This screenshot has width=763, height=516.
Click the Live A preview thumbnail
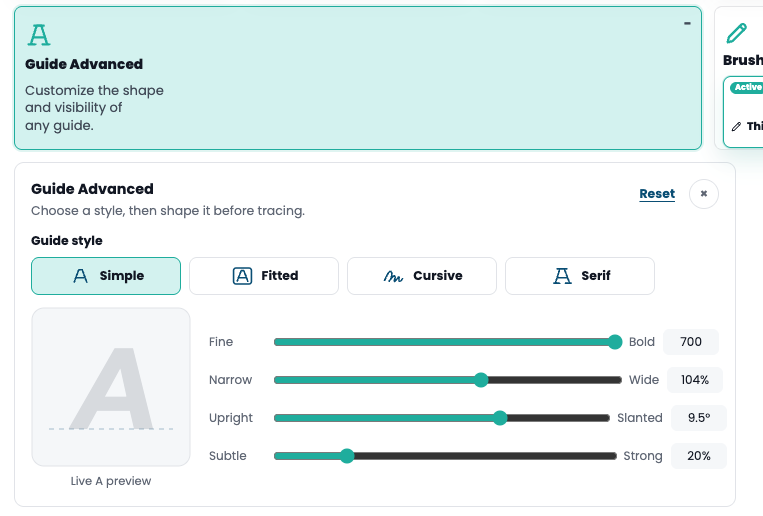(x=111, y=387)
